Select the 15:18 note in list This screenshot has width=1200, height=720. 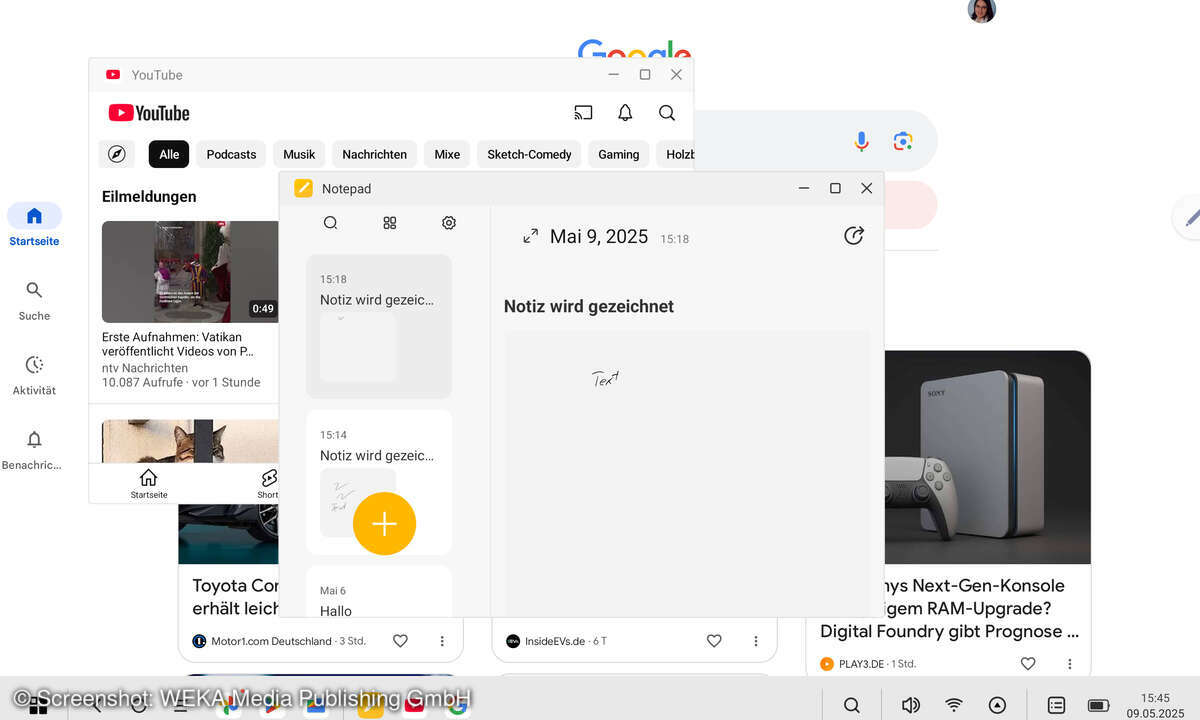coord(379,327)
